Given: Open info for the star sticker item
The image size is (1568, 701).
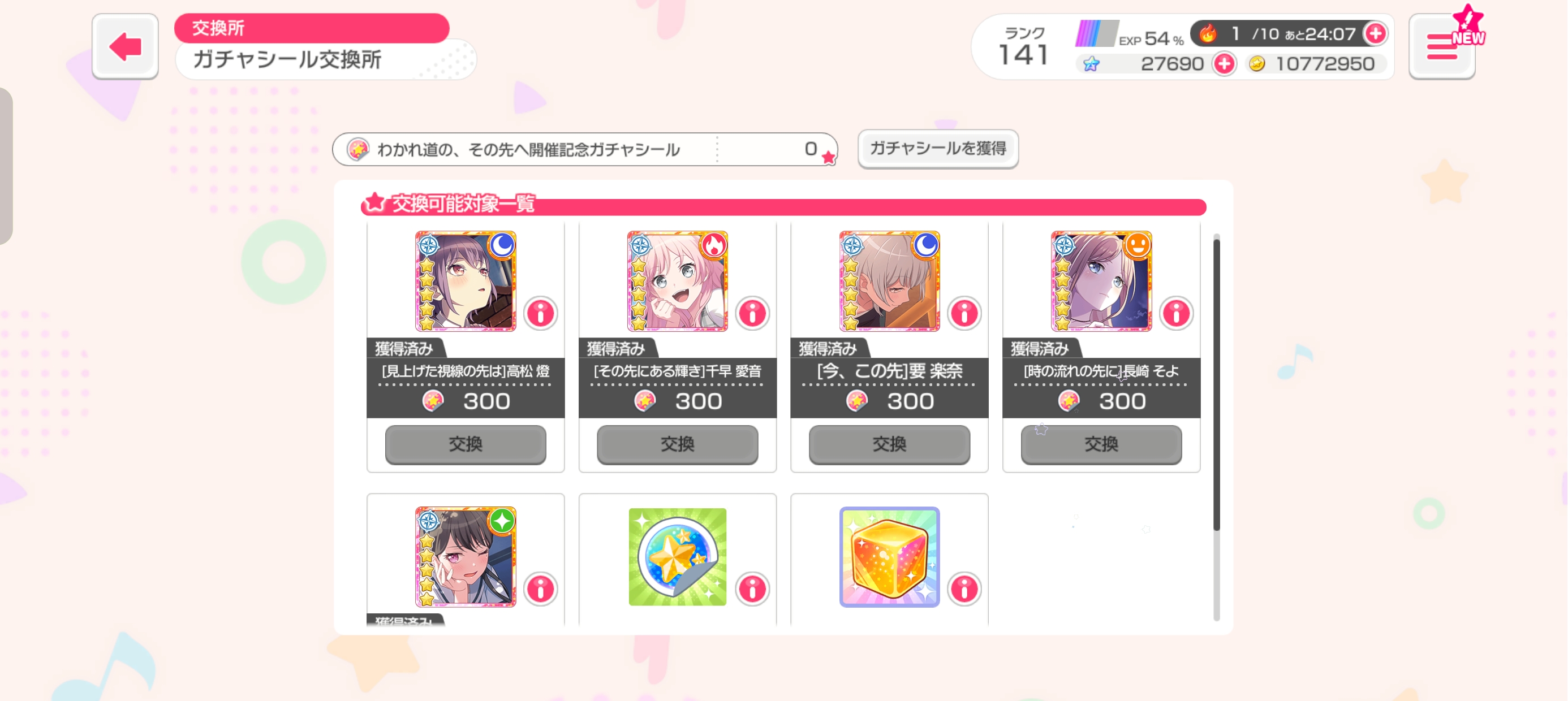Looking at the screenshot, I should click(752, 589).
